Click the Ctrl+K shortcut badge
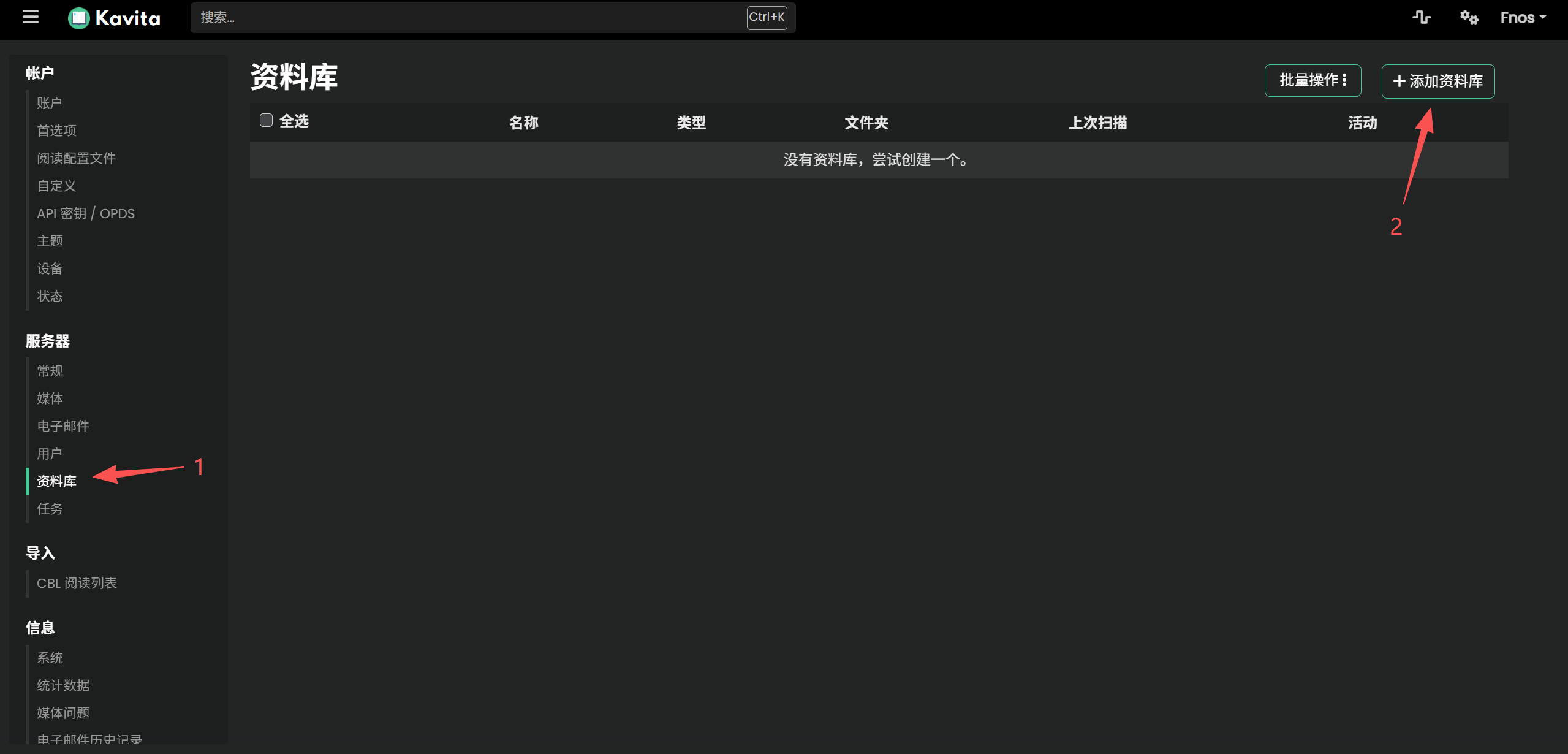 [766, 17]
